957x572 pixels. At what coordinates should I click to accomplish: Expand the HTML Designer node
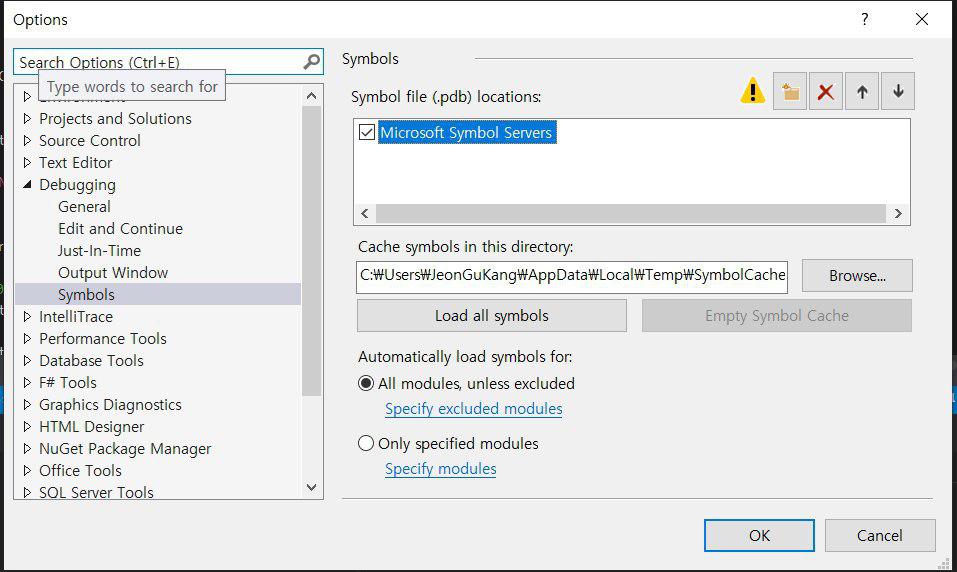(x=27, y=426)
